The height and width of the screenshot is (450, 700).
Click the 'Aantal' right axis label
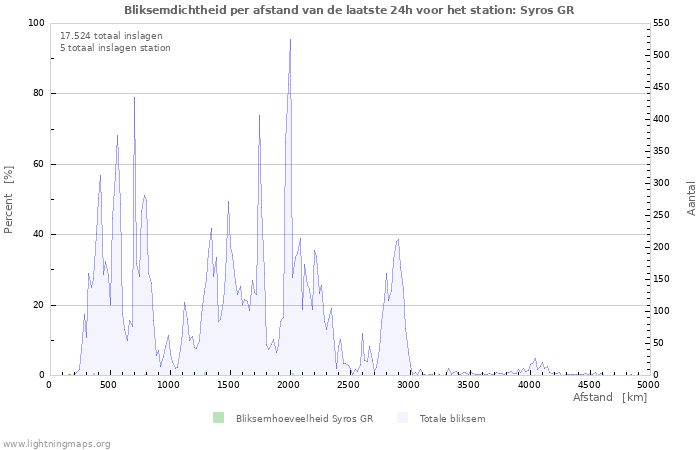[x=691, y=199]
